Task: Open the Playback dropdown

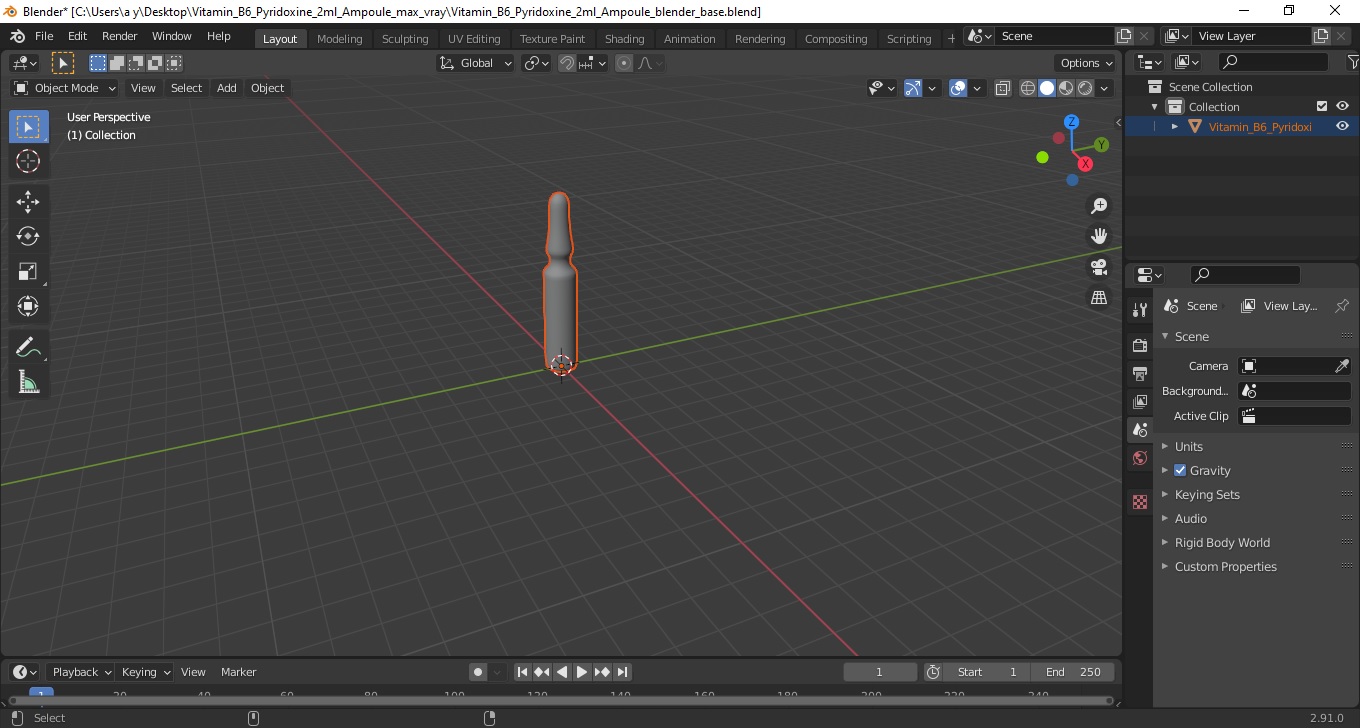Action: click(80, 672)
